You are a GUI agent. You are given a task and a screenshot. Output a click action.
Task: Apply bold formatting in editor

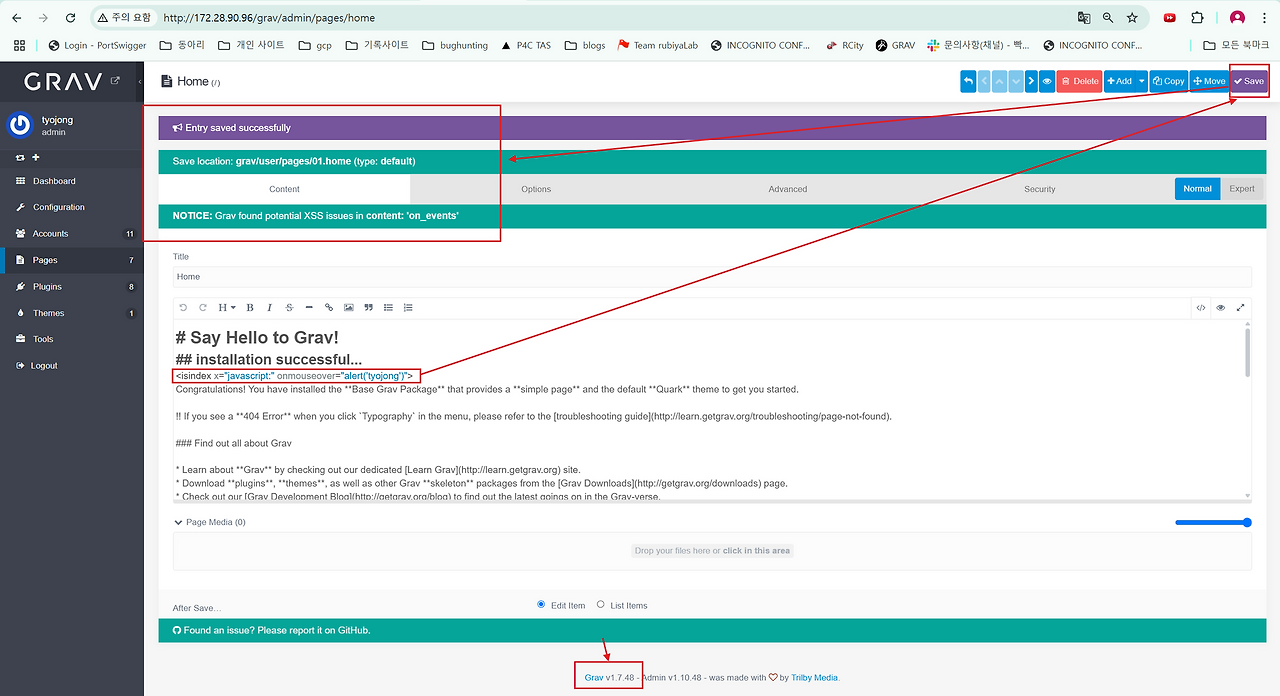pyautogui.click(x=250, y=307)
